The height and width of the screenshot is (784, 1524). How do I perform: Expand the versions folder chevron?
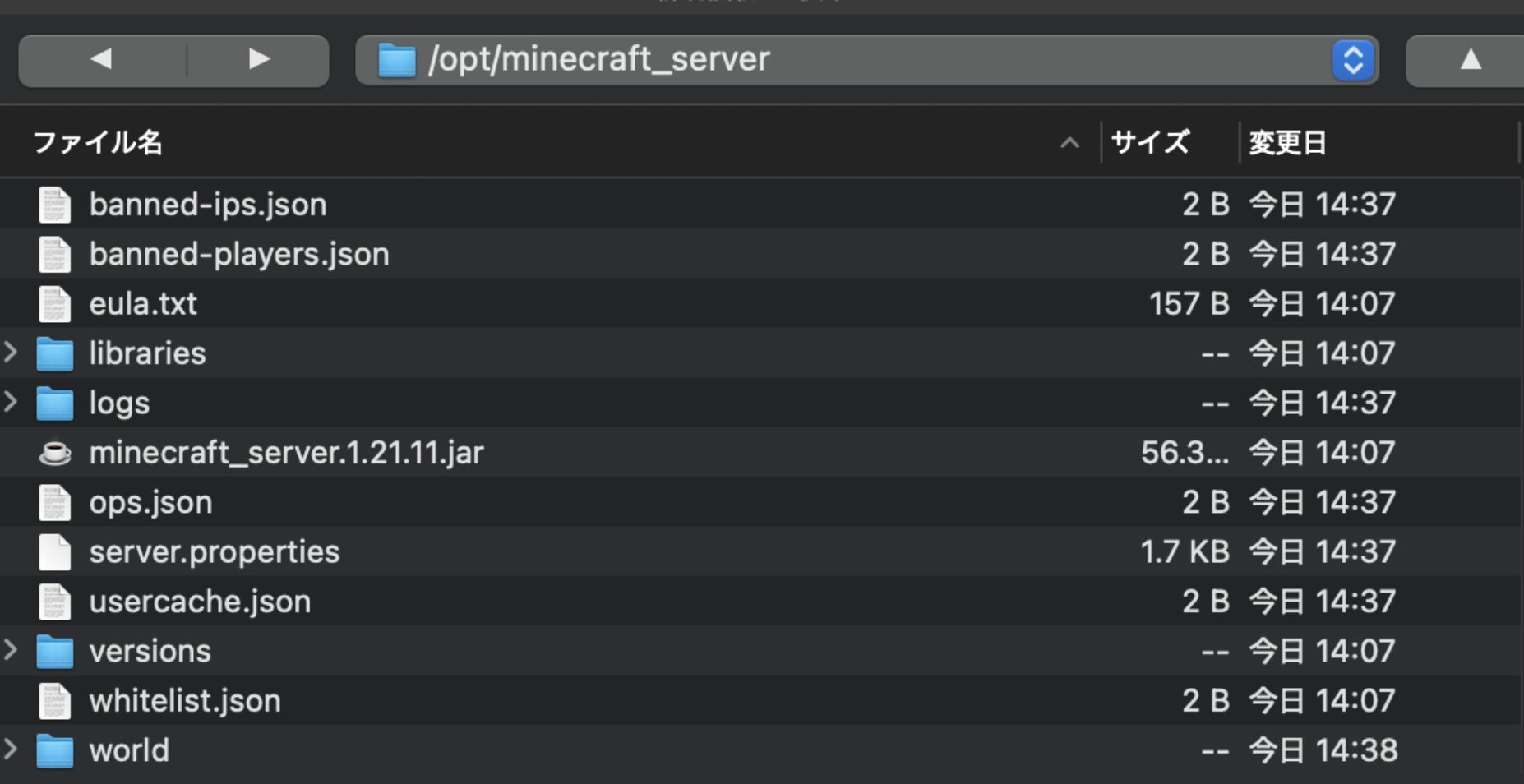point(11,651)
